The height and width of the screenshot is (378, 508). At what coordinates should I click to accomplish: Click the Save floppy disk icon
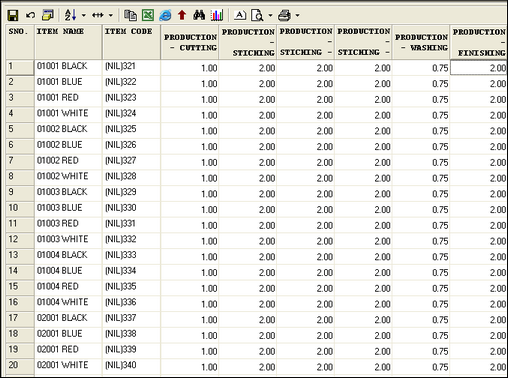click(x=13, y=15)
